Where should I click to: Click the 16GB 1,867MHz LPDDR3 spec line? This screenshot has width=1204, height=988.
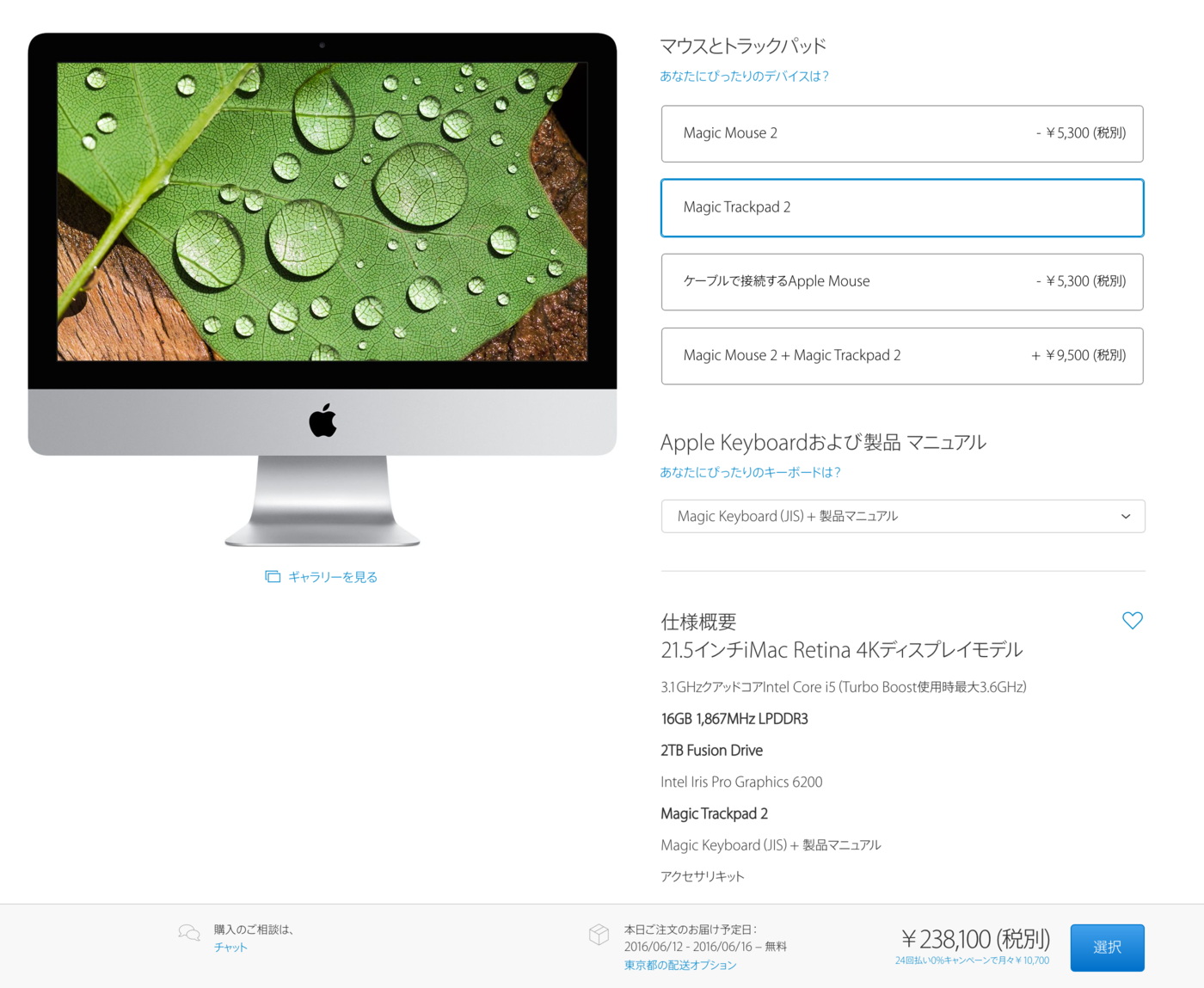coord(734,719)
